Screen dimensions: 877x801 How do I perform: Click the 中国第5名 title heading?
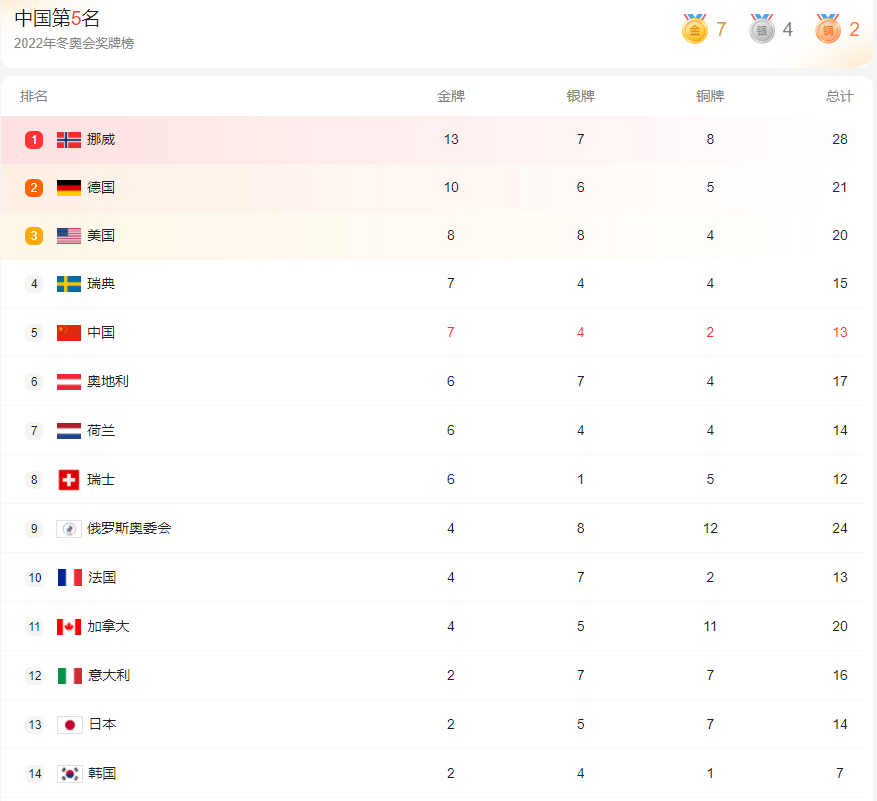click(x=57, y=18)
